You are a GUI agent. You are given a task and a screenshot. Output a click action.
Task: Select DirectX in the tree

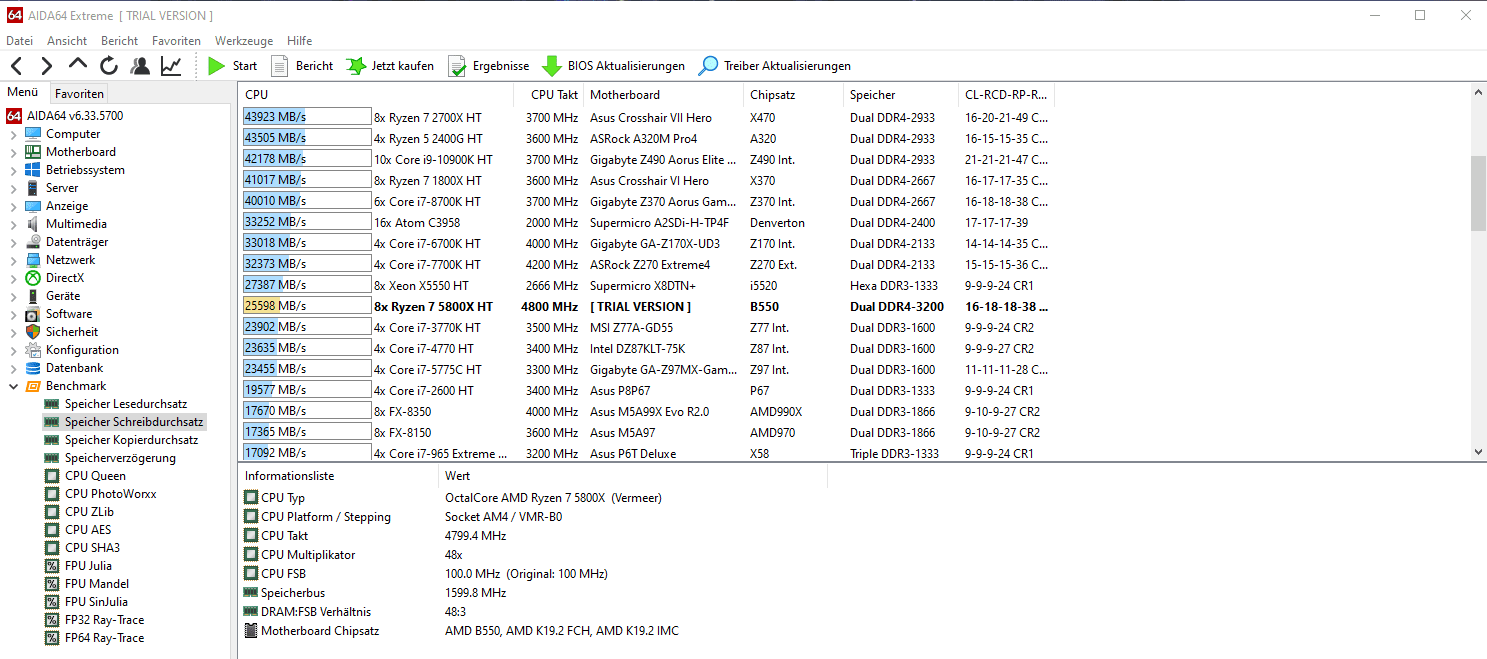[x=65, y=278]
